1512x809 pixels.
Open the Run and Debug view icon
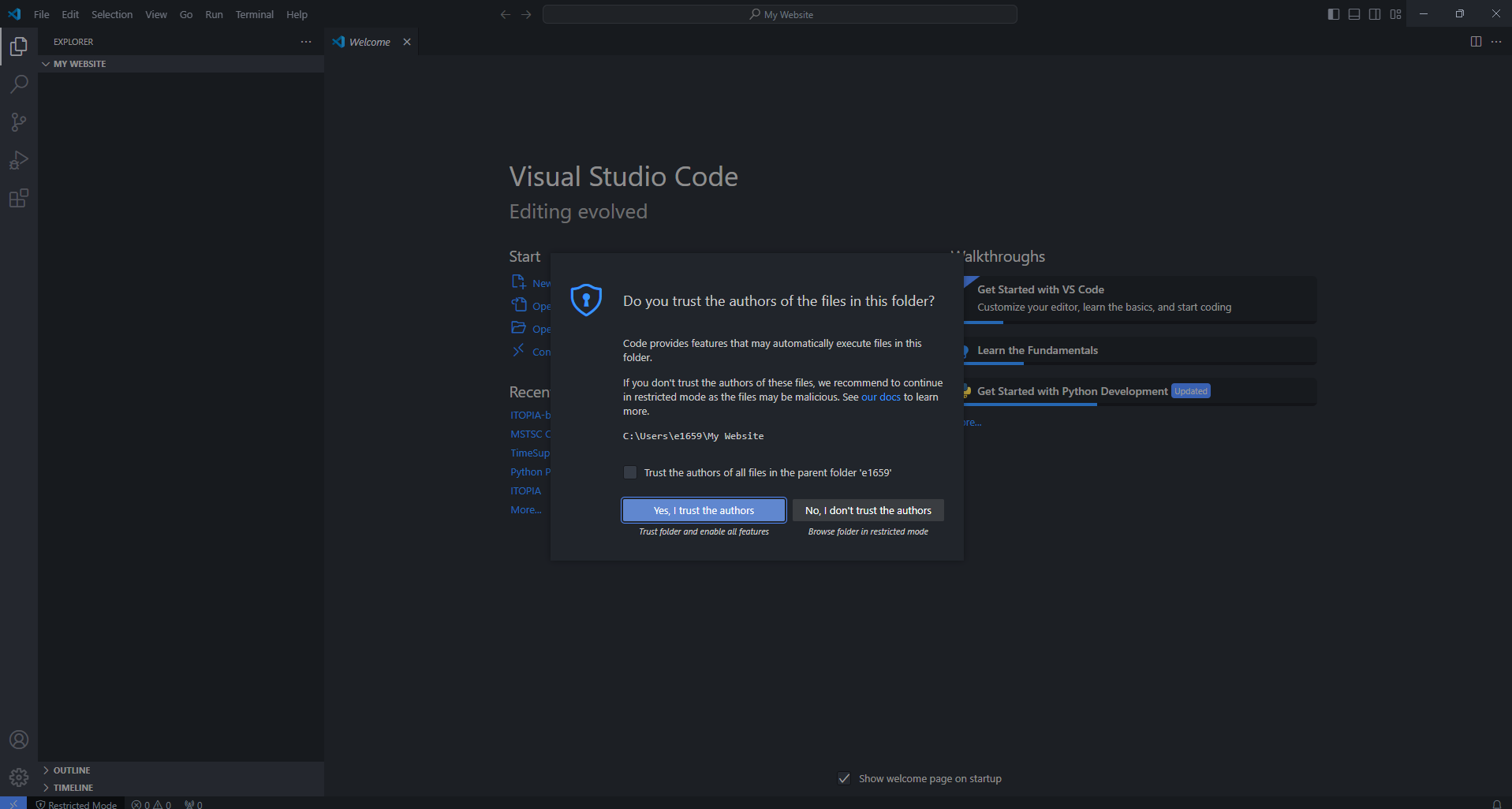pos(19,160)
